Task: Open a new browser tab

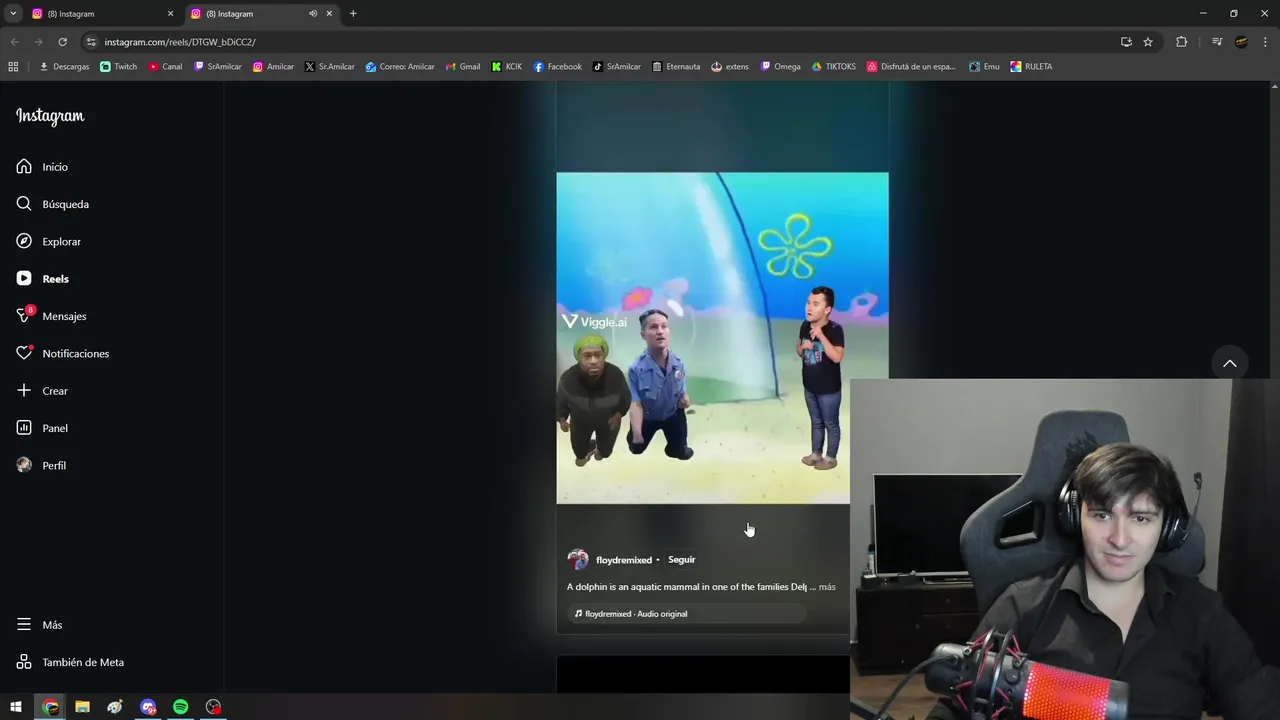Action: [x=353, y=14]
